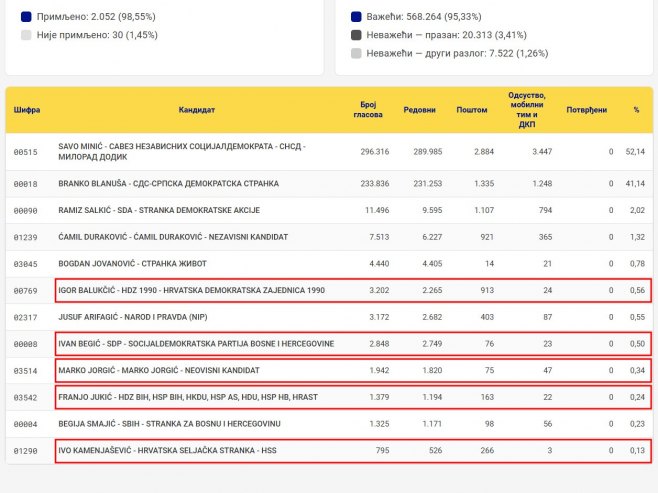The image size is (658, 493).
Task: Click vote total 1.325 for Begija Smajić
Action: click(379, 424)
